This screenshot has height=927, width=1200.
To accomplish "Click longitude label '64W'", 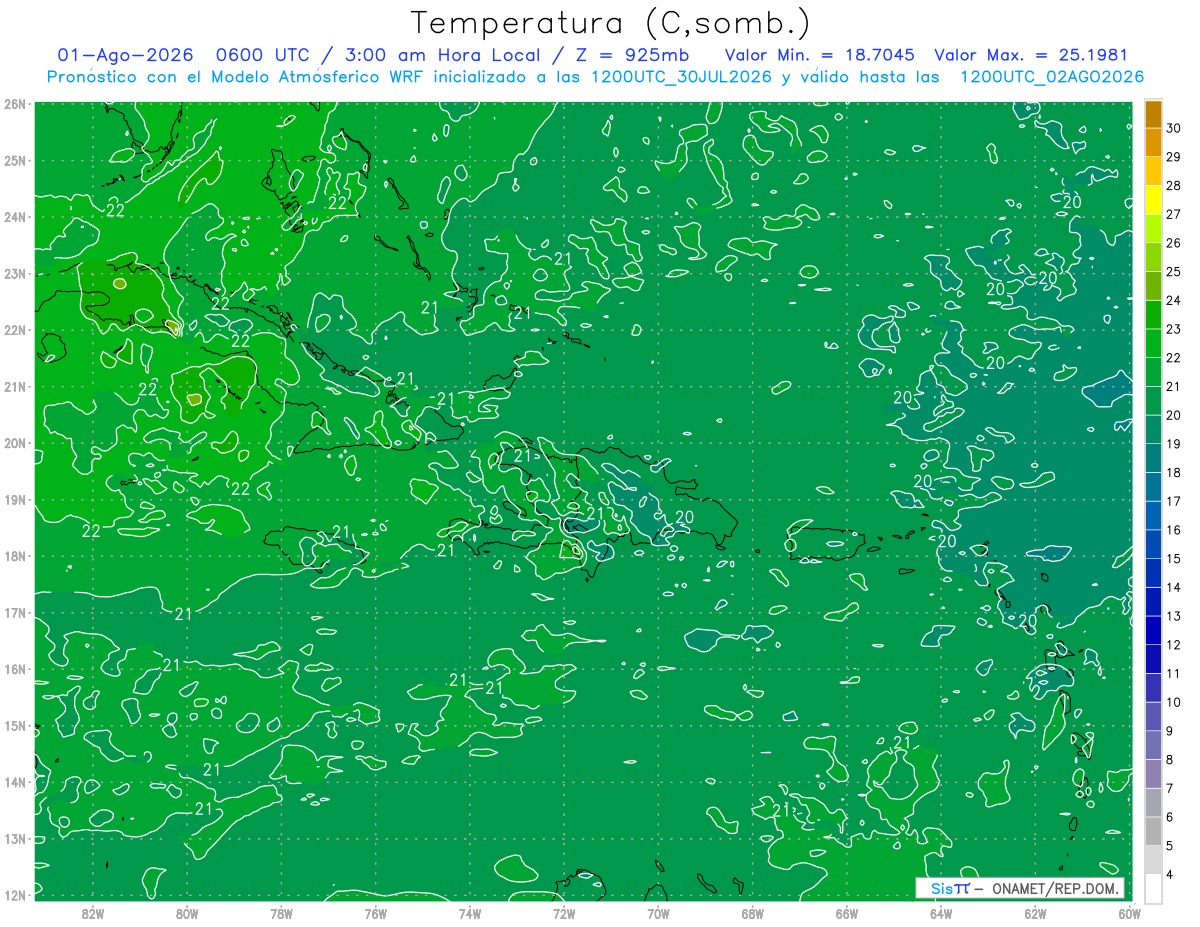I will tap(940, 913).
